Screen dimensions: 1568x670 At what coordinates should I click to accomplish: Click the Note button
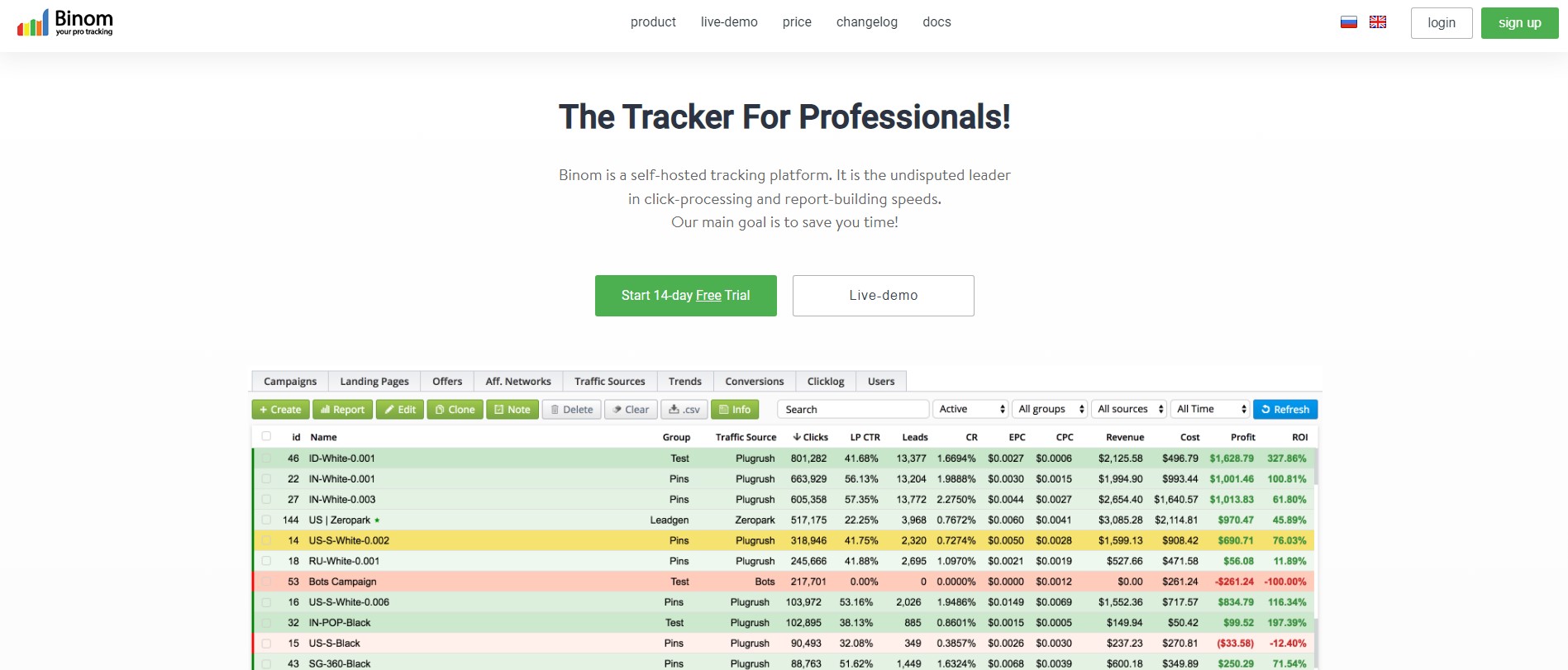(512, 410)
